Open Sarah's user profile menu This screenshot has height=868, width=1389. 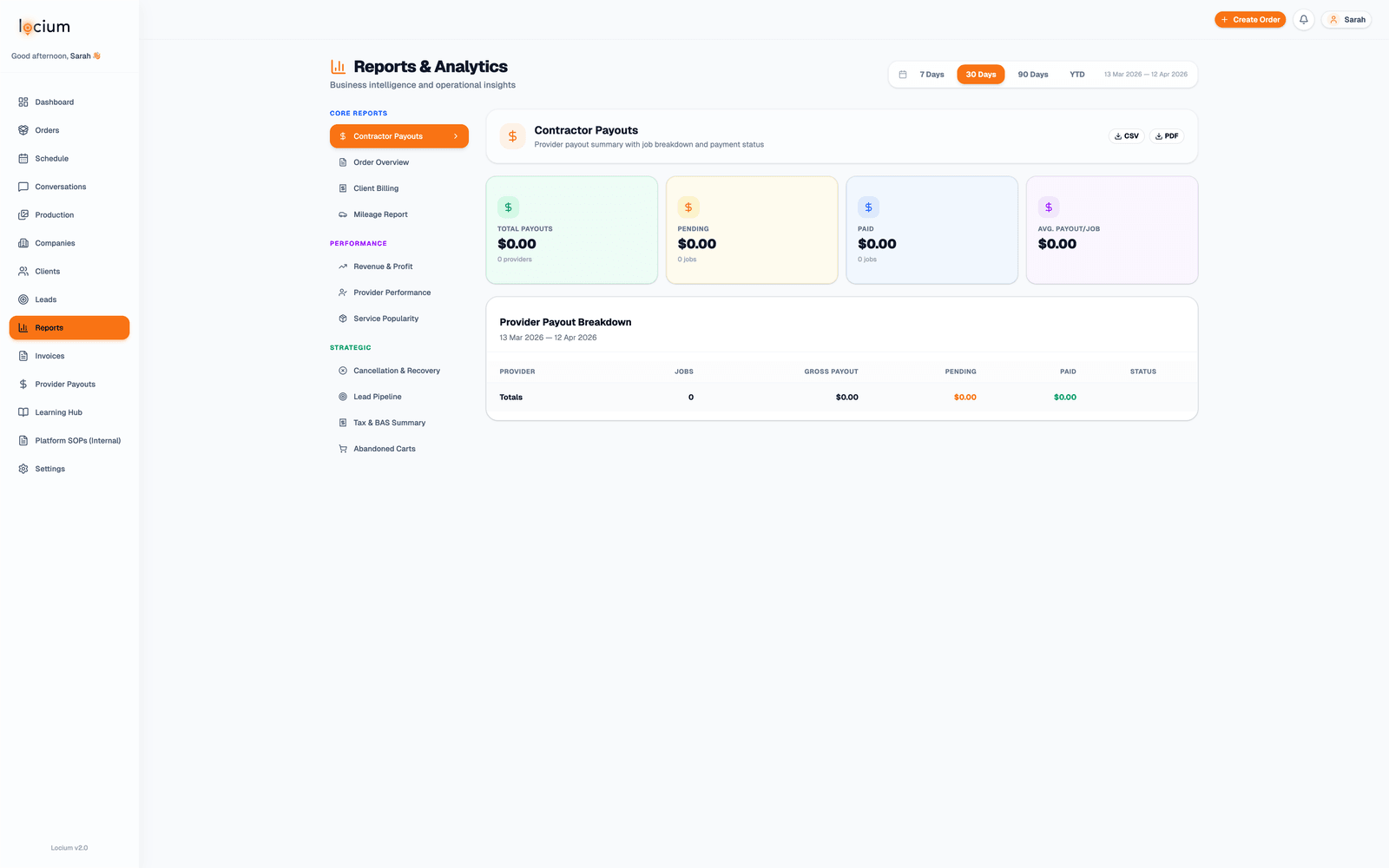[1346, 19]
